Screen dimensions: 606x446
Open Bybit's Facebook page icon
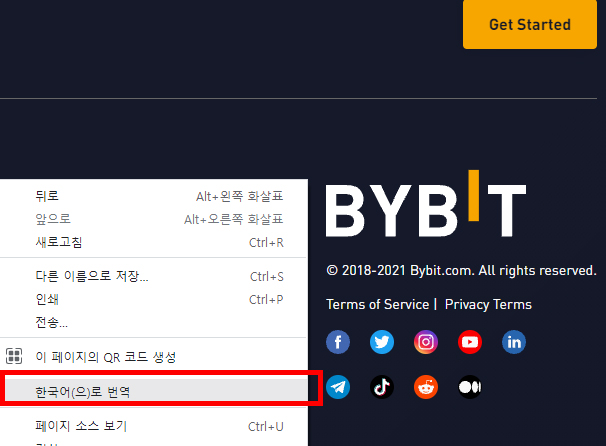click(338, 342)
